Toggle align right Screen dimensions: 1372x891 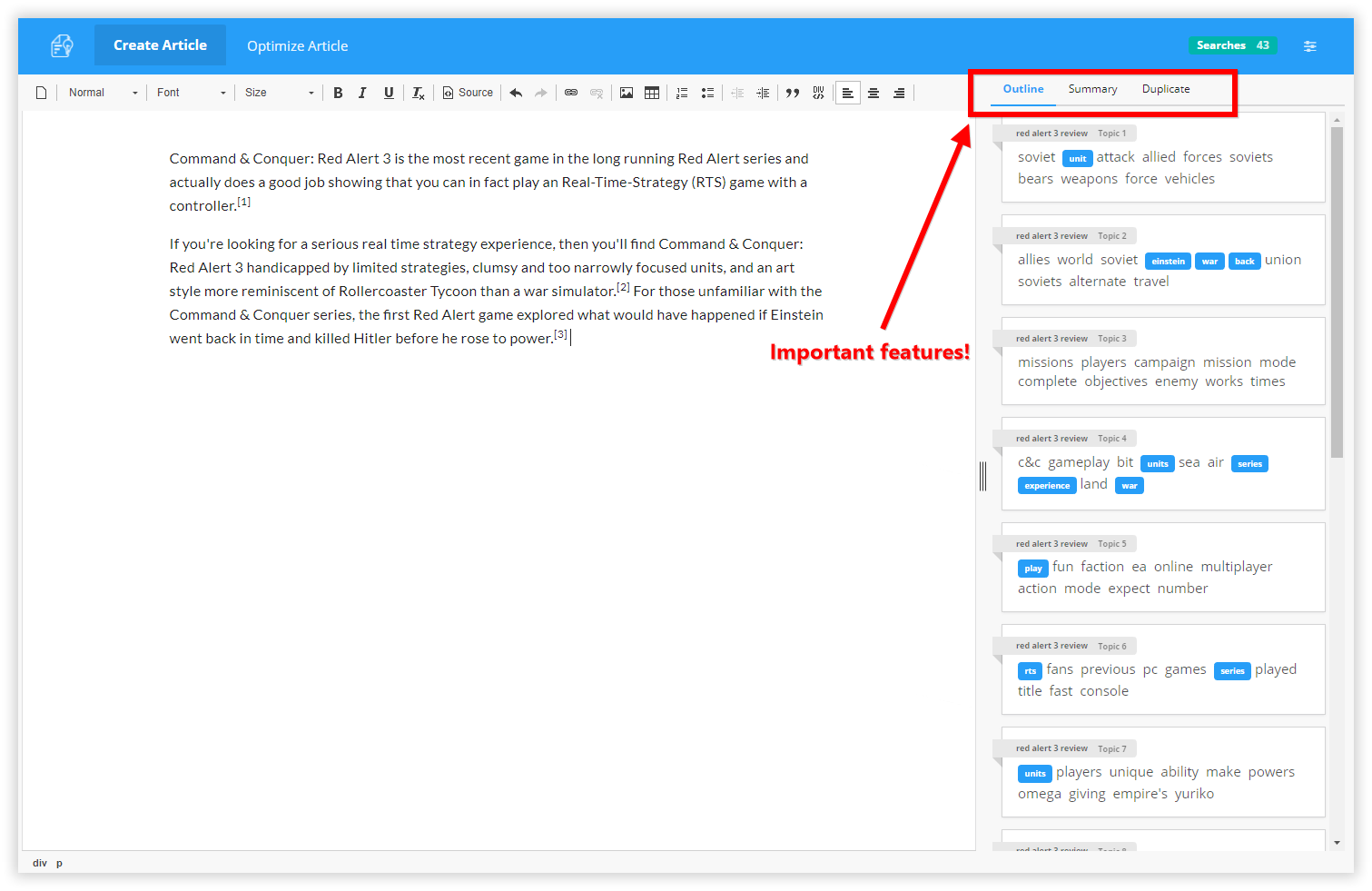[899, 93]
